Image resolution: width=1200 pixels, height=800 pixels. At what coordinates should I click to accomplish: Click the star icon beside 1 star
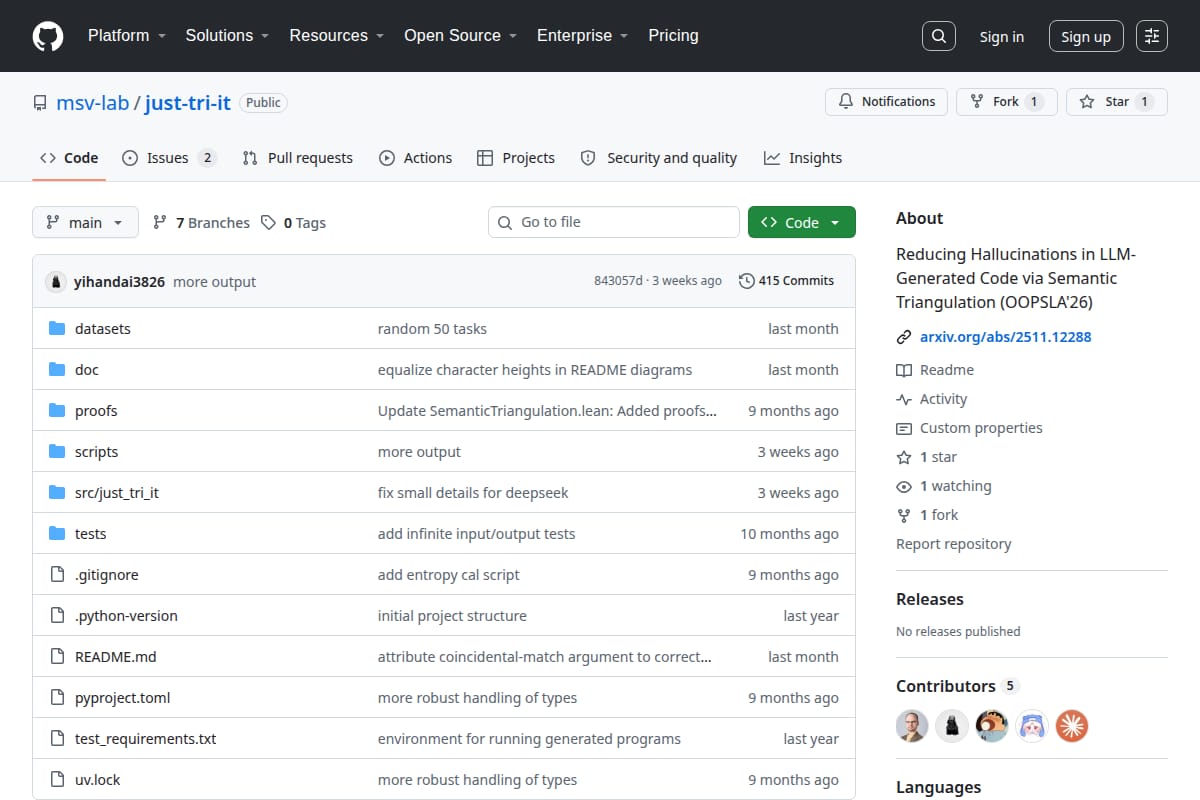pyautogui.click(x=904, y=457)
